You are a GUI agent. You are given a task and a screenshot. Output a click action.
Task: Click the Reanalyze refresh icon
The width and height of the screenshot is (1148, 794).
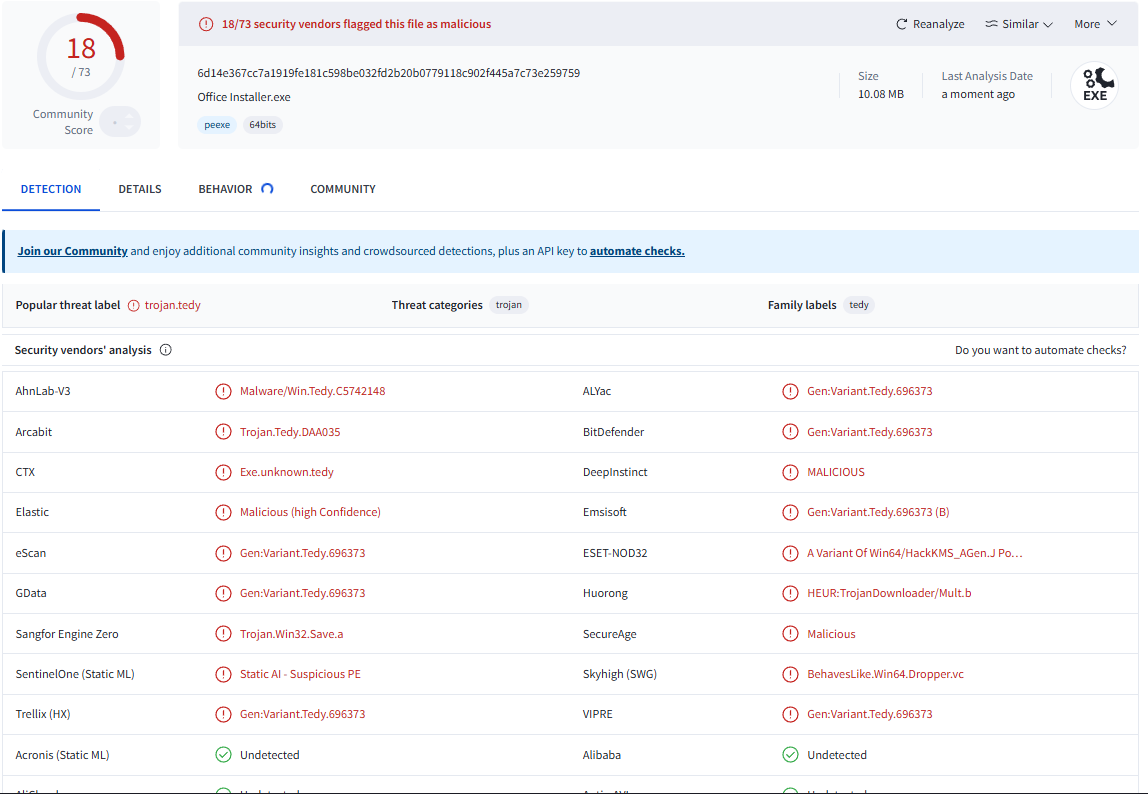[901, 24]
